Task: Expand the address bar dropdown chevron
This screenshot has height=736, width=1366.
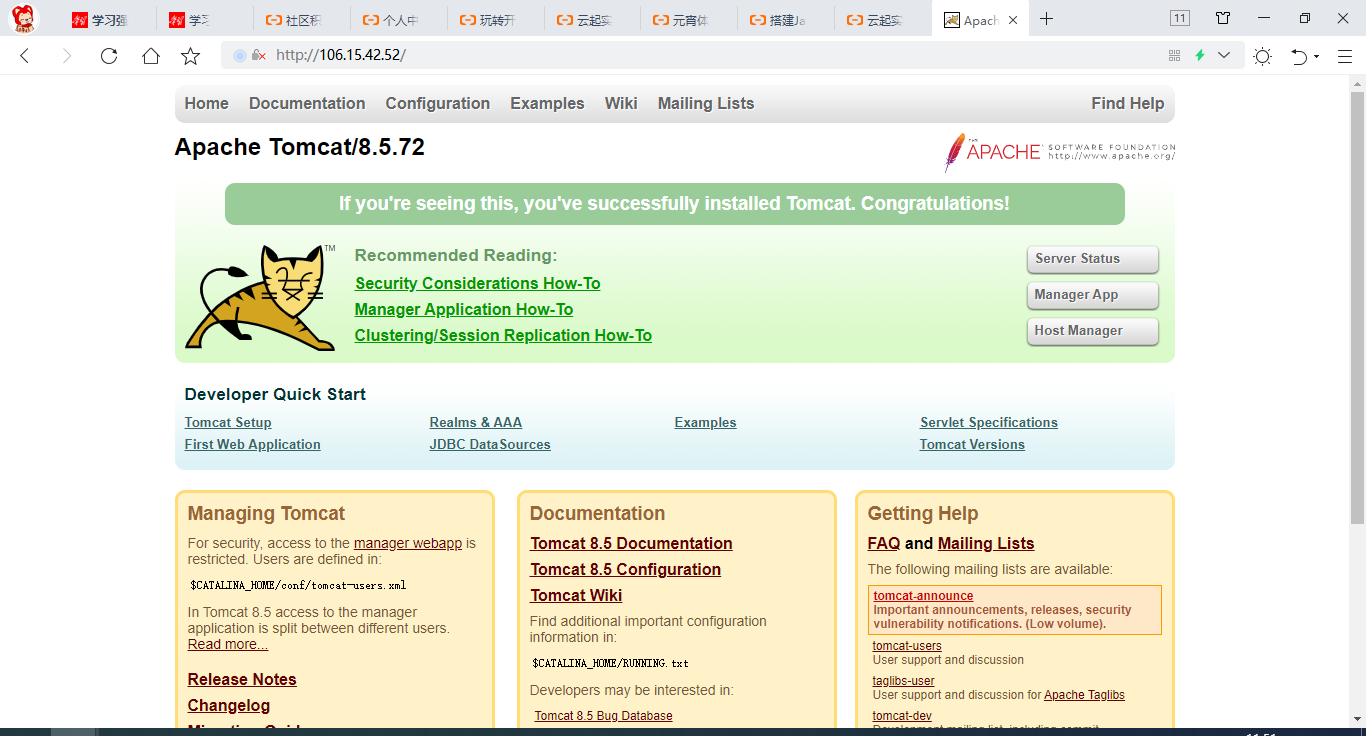Action: point(1224,56)
